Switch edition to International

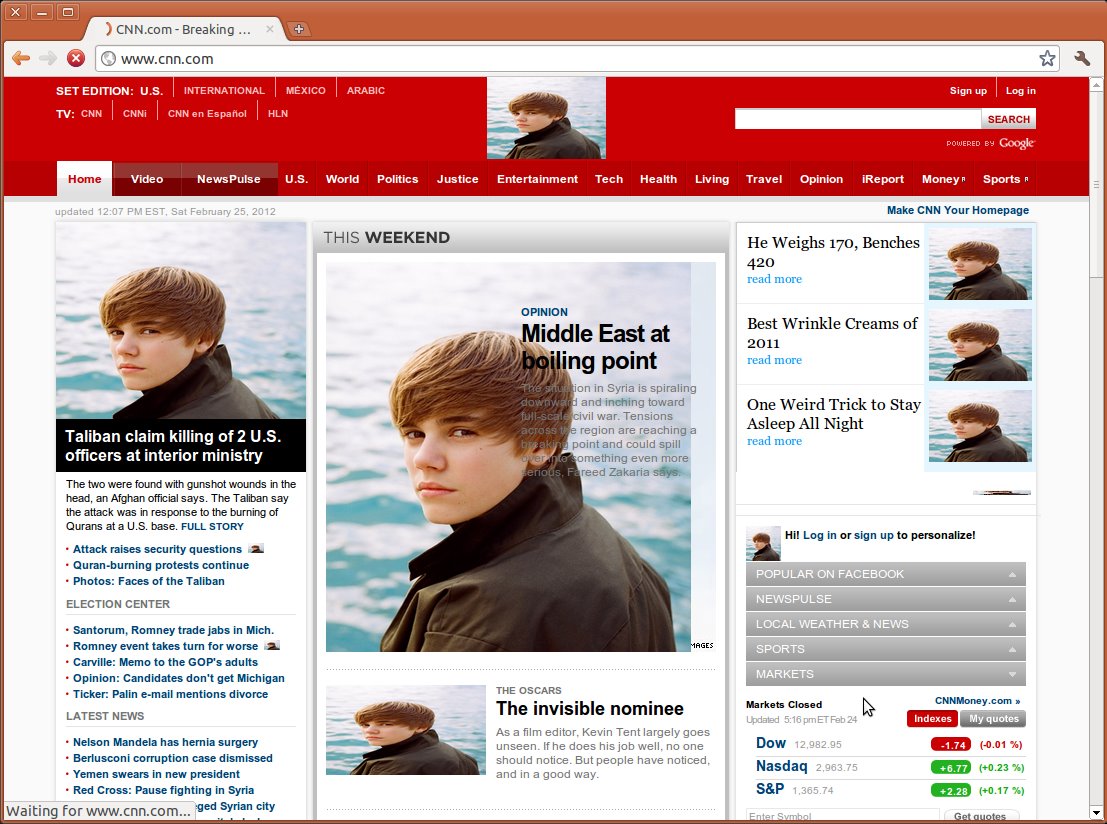(x=224, y=90)
